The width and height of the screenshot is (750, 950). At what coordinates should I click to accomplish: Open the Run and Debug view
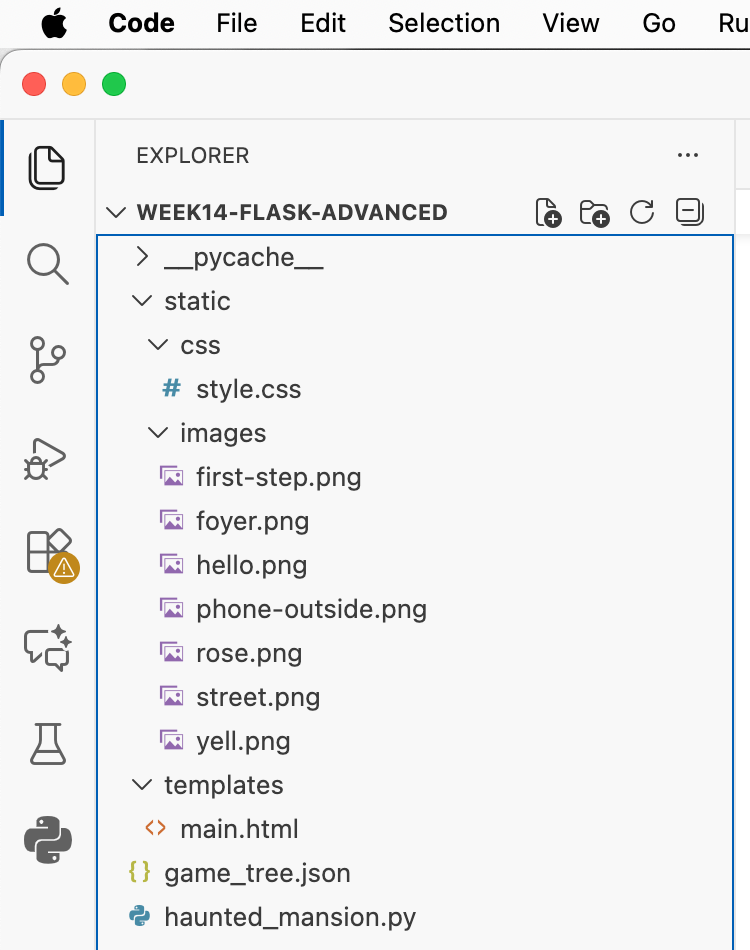pos(47,458)
